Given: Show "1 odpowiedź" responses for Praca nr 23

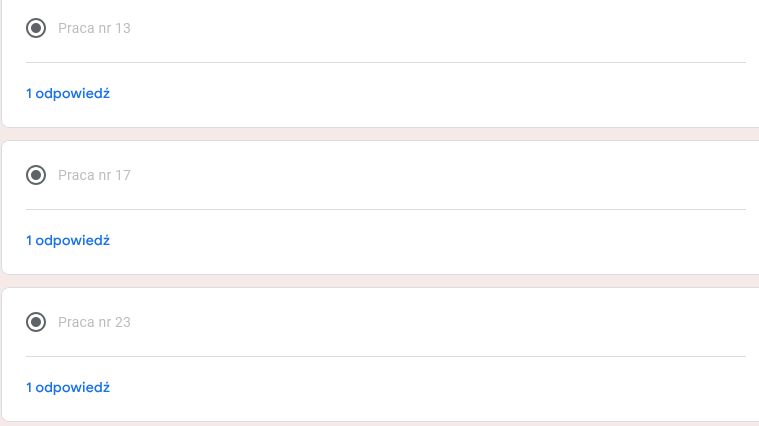Looking at the screenshot, I should [67, 387].
